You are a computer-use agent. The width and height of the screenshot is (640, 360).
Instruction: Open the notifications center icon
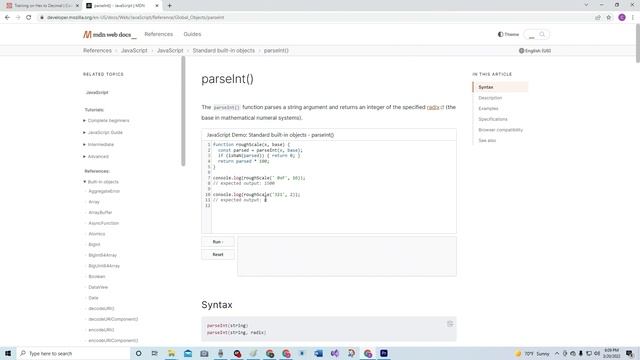pyautogui.click(x=630, y=353)
